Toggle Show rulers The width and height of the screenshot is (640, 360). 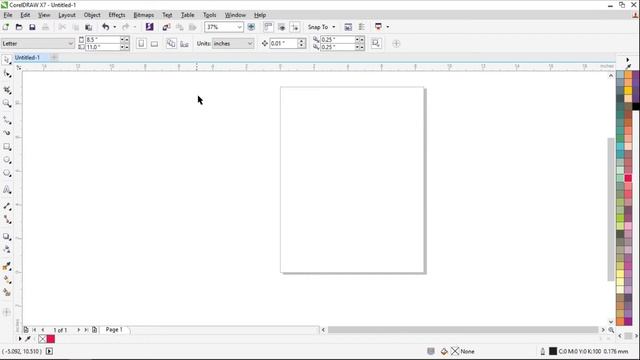(x=268, y=27)
